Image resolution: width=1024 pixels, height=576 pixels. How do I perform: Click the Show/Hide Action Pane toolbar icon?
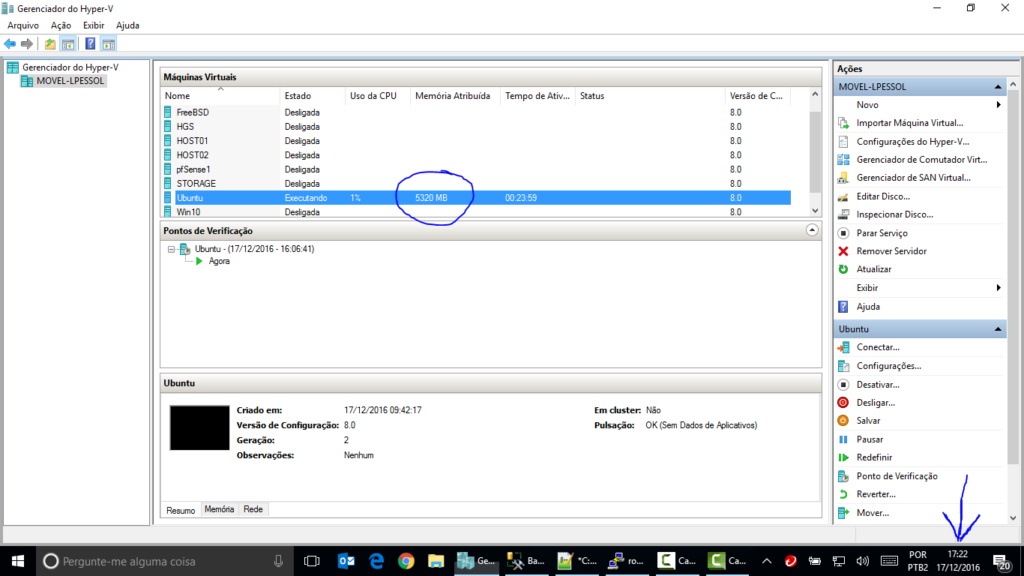coord(108,44)
